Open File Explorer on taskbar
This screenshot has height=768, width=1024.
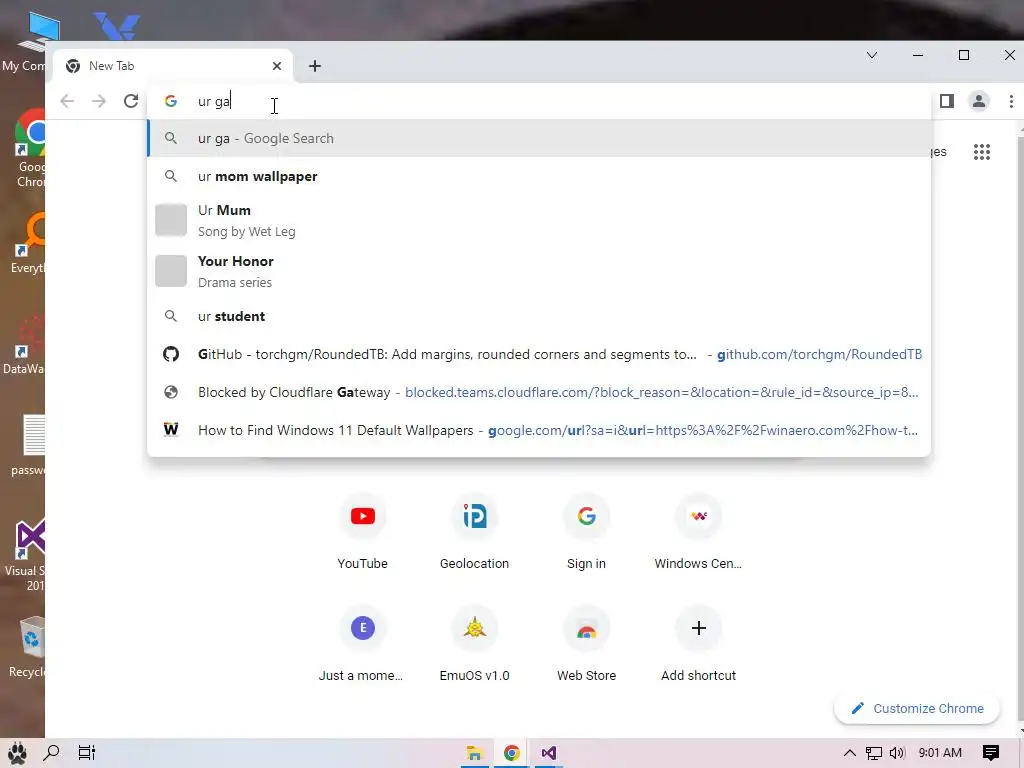coord(474,753)
